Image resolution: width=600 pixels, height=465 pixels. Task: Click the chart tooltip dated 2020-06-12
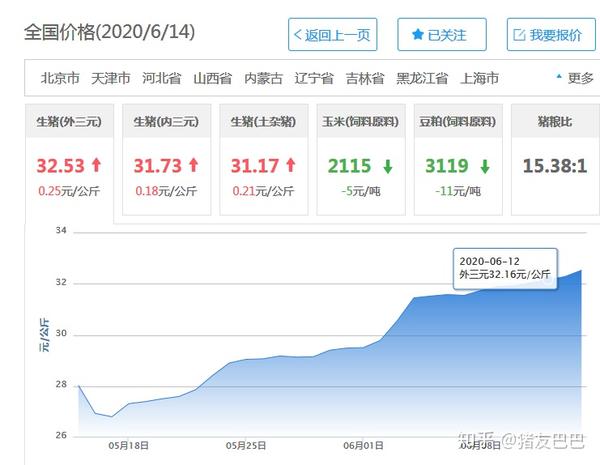[505, 268]
